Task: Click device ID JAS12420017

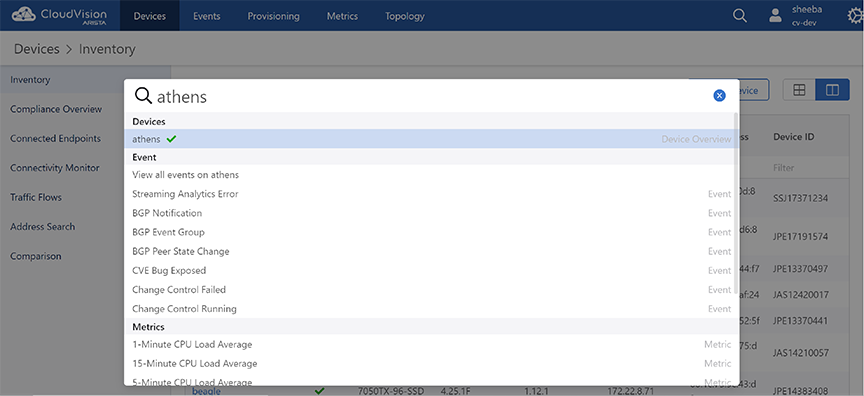Action: 801,295
